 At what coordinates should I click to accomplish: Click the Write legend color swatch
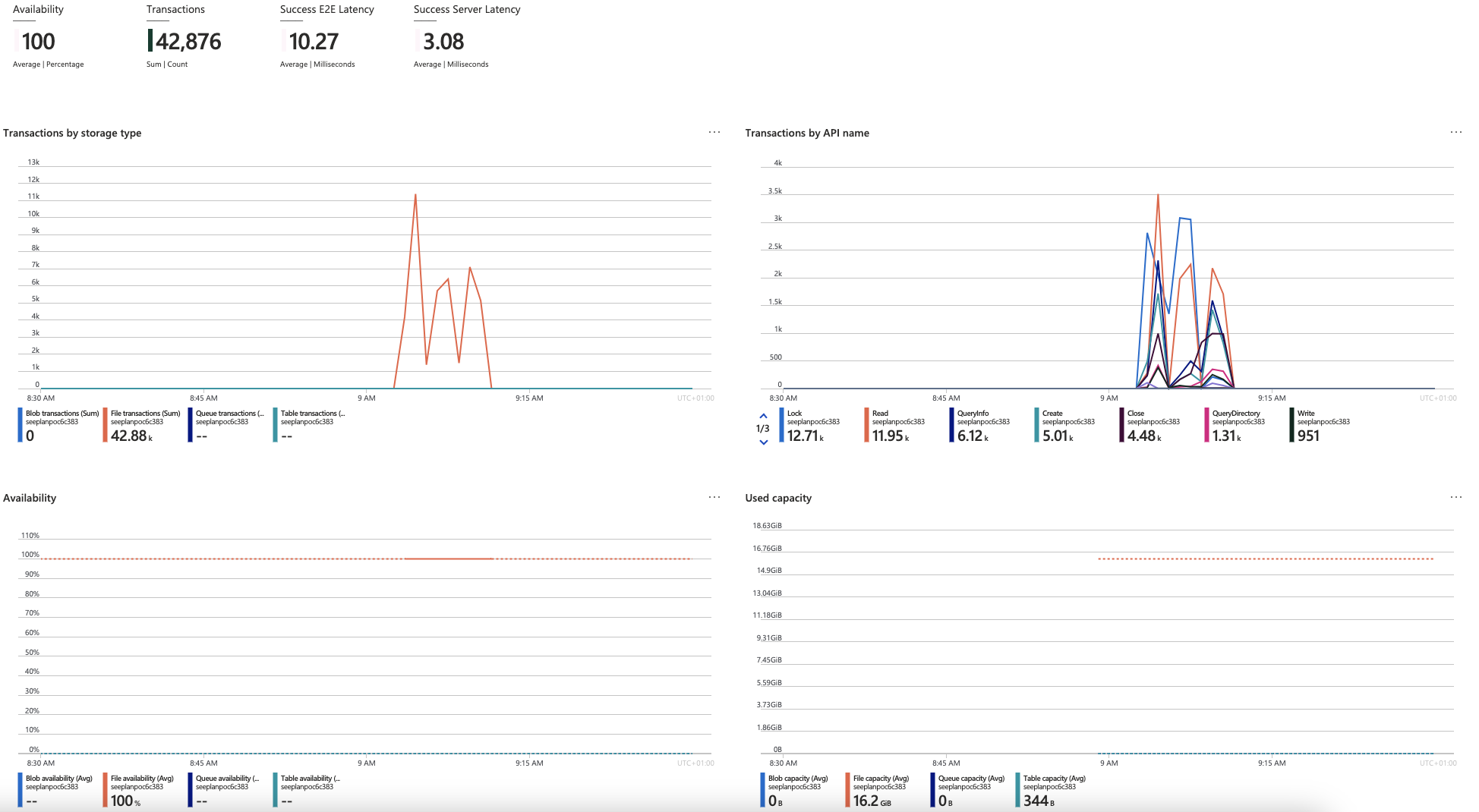point(1291,425)
